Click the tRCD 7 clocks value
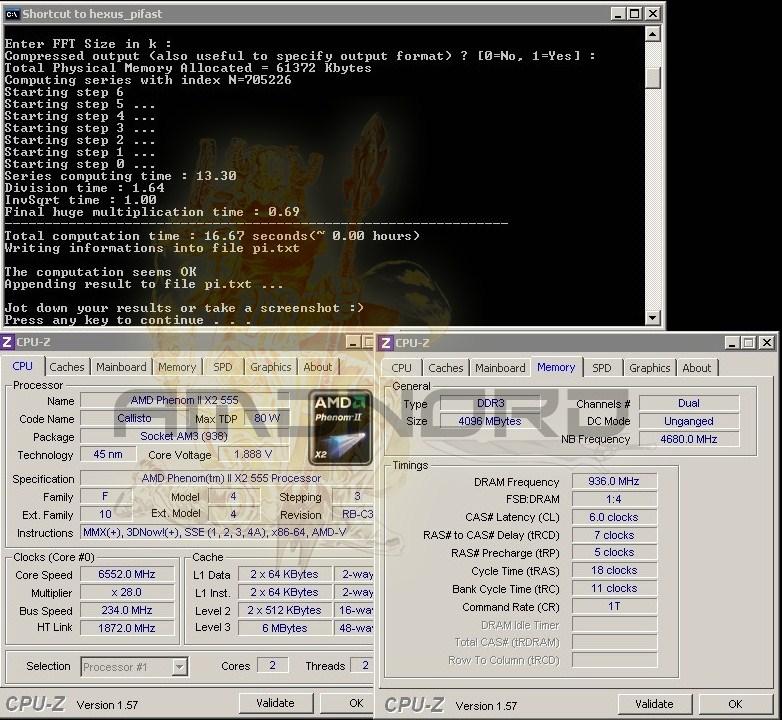Viewport: 782px width, 720px height. coord(614,535)
